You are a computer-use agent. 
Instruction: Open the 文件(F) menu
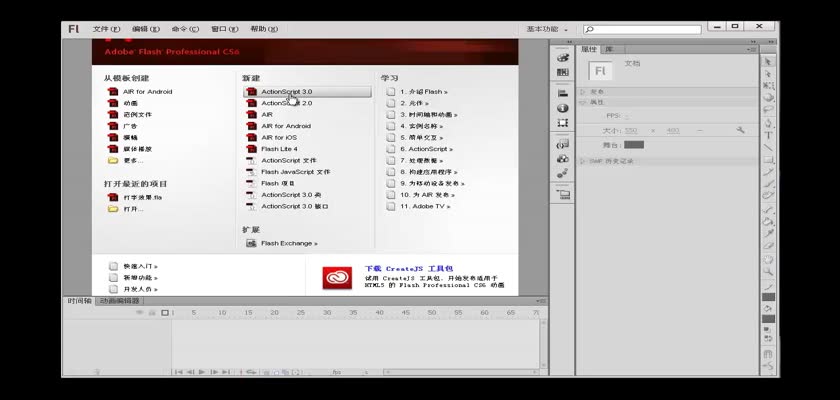(x=106, y=29)
